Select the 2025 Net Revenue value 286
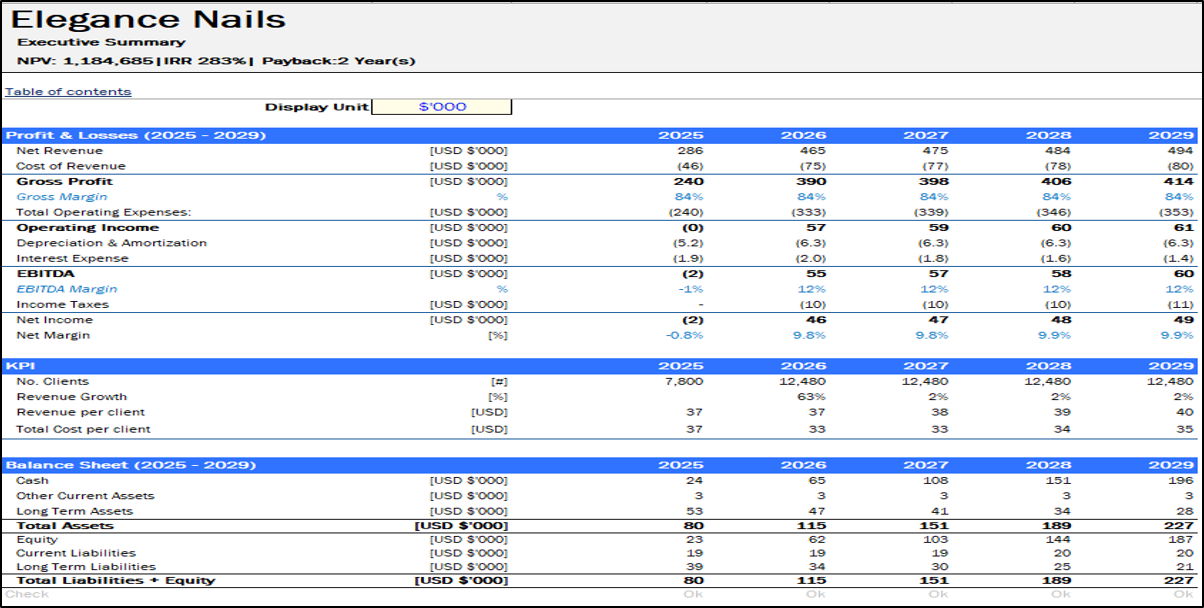The image size is (1204, 608). click(x=690, y=150)
